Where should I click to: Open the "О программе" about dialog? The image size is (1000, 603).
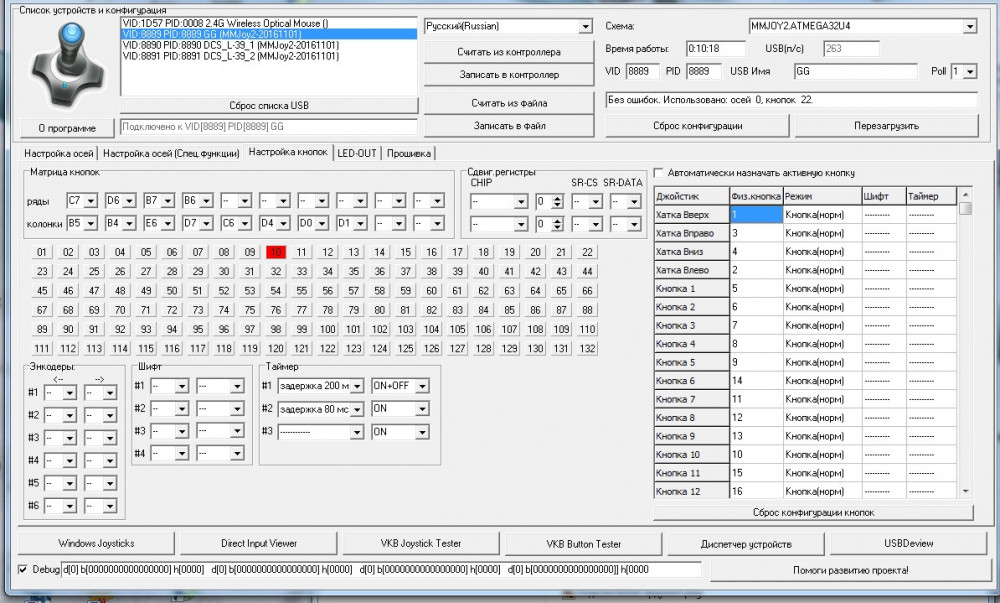[x=67, y=128]
